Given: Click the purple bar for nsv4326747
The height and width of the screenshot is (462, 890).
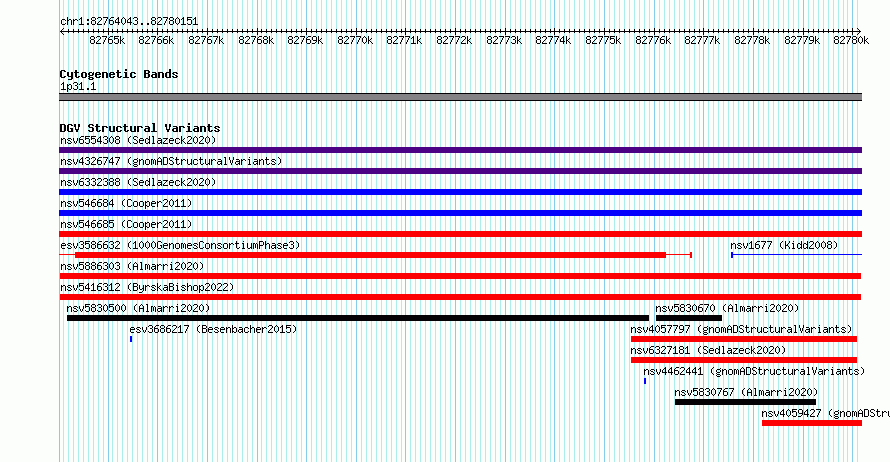Looking at the screenshot, I should pos(460,171).
